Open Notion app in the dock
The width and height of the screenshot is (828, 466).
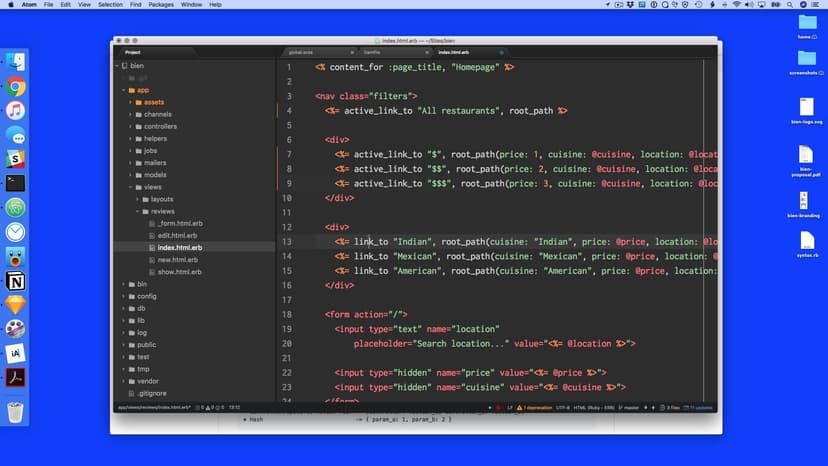[x=16, y=280]
